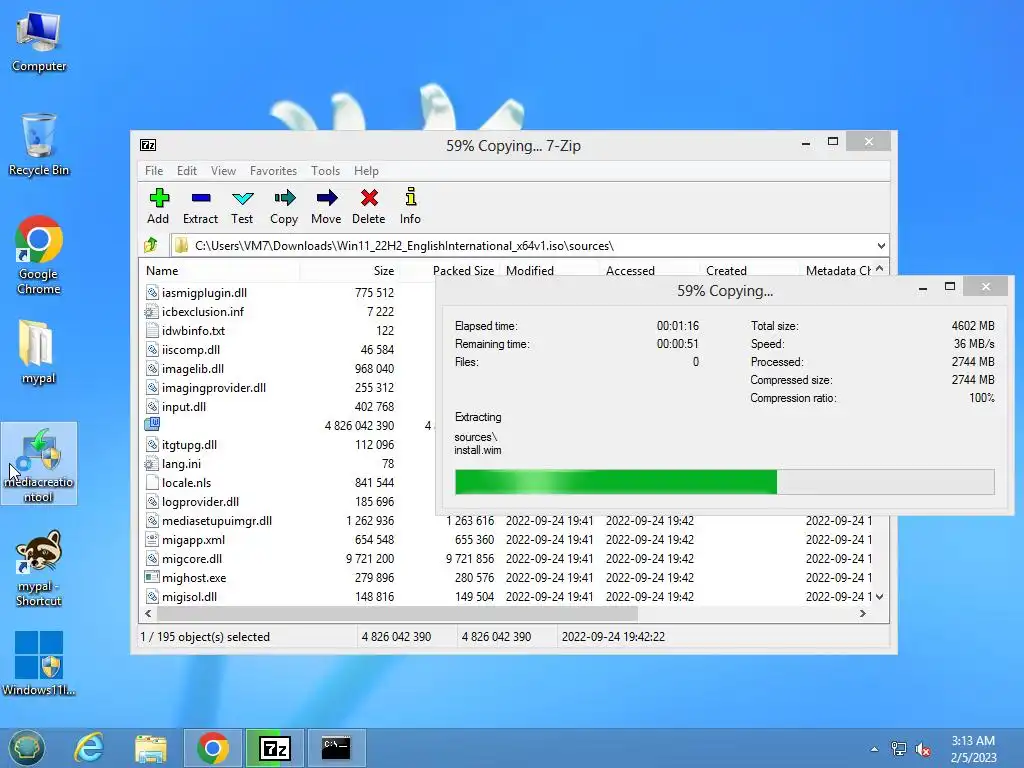1024x768 pixels.
Task: Select the mighost.exe file
Action: pos(194,577)
